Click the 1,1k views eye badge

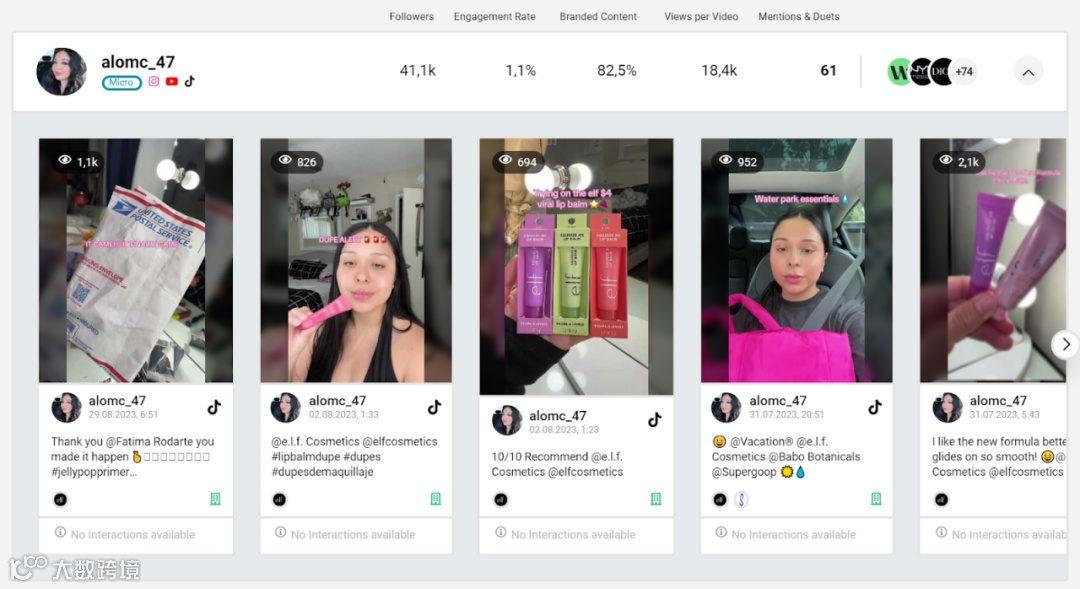[x=79, y=161]
